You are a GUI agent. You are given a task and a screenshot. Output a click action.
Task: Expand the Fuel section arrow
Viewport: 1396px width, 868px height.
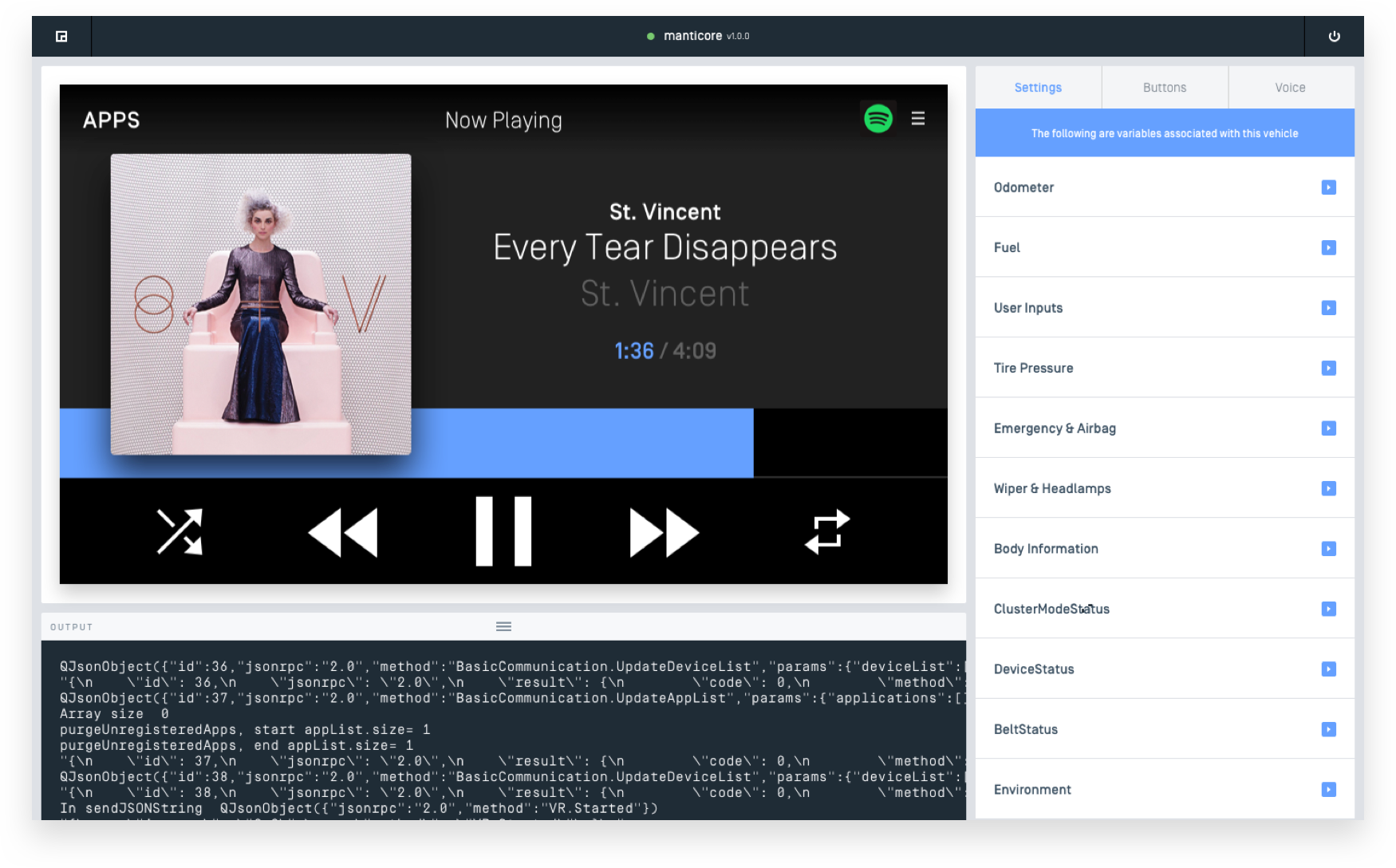tap(1328, 247)
